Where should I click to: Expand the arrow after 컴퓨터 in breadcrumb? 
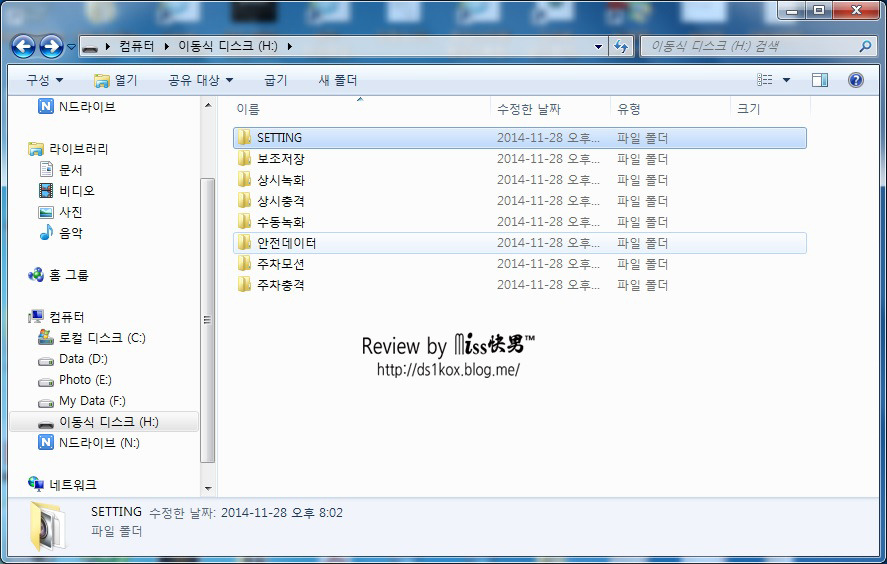coord(166,46)
